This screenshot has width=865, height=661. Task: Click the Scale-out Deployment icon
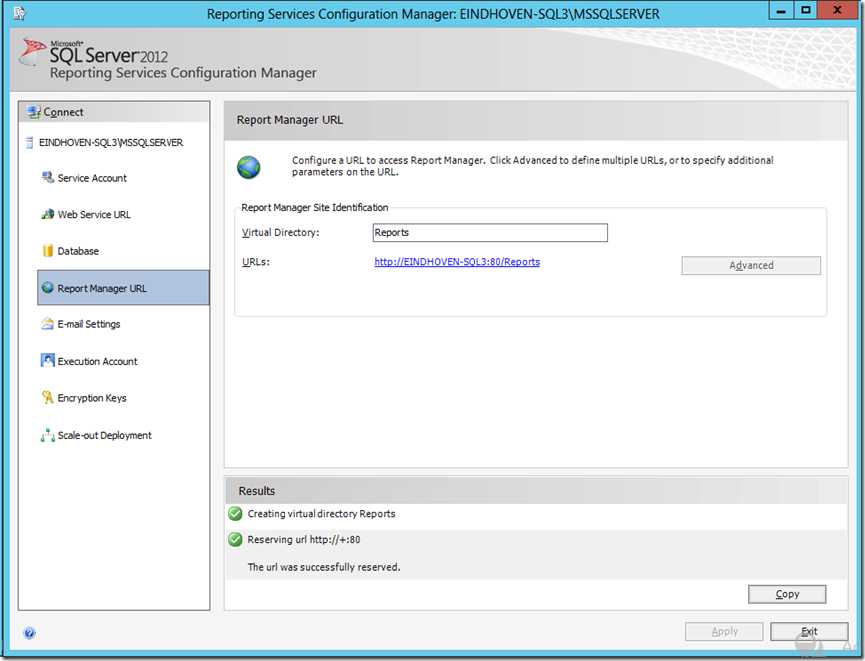[47, 435]
